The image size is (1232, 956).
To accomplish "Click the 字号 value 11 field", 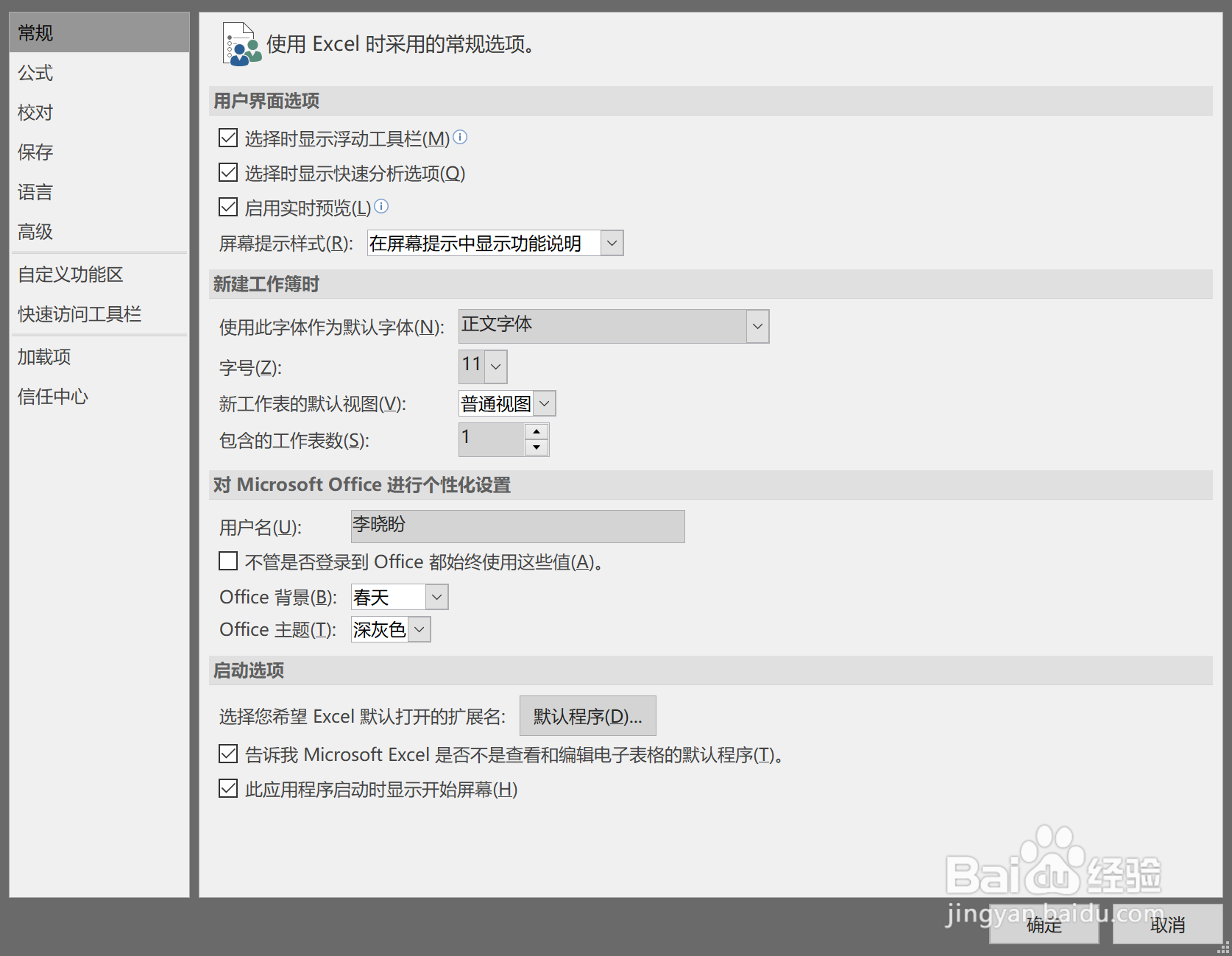I will tap(472, 366).
